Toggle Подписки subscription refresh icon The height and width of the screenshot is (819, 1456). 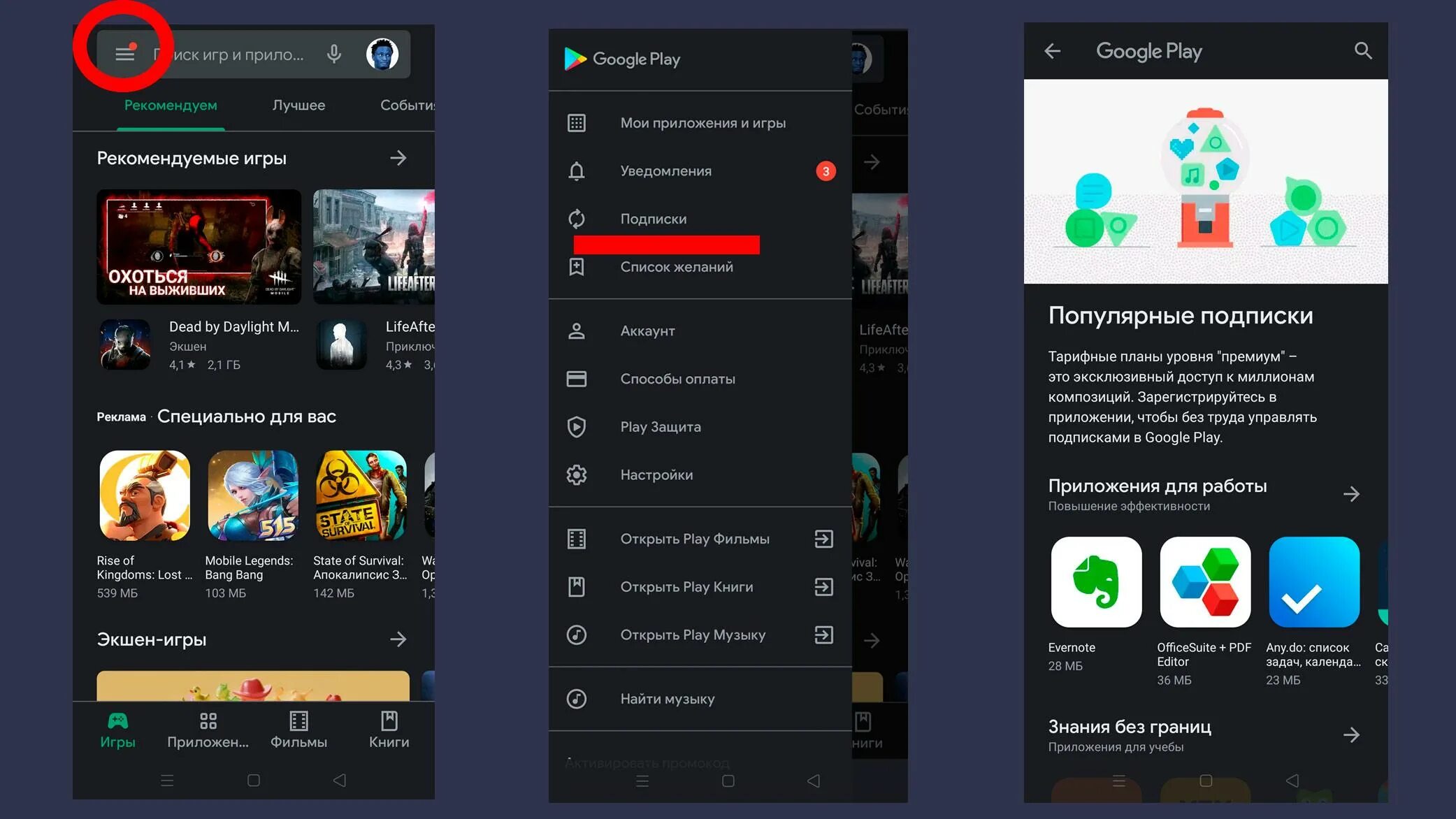coord(577,218)
